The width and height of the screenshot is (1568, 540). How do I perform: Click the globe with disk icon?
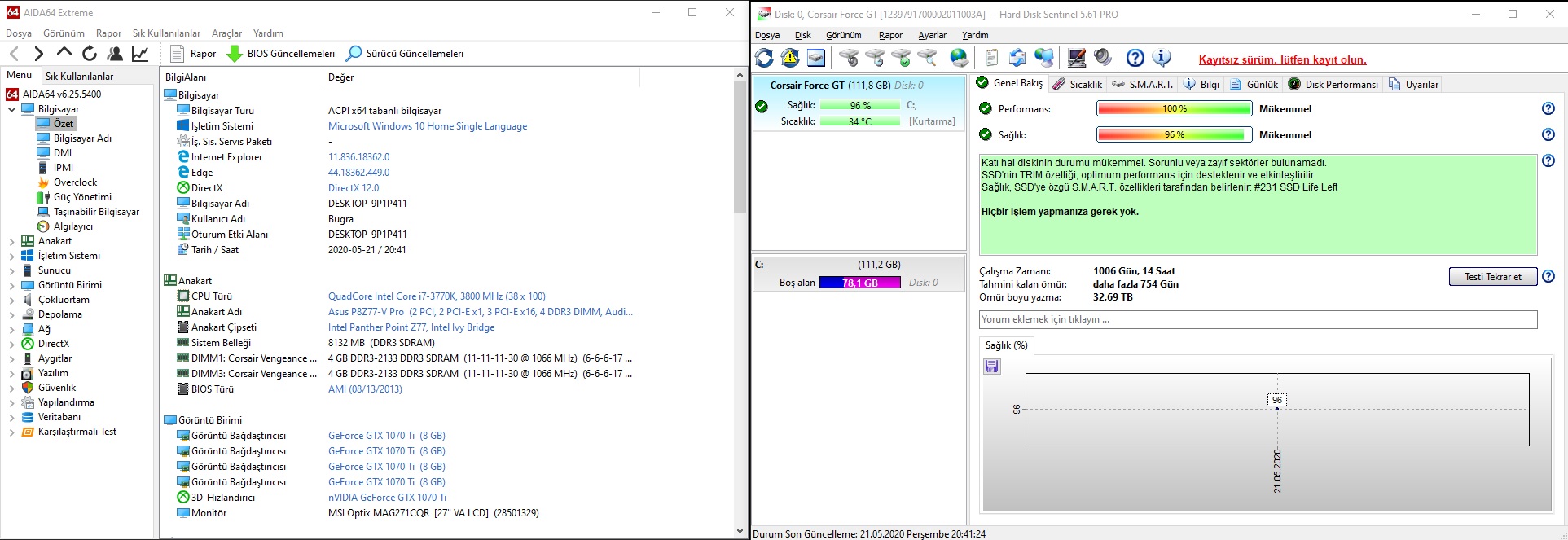[x=960, y=58]
